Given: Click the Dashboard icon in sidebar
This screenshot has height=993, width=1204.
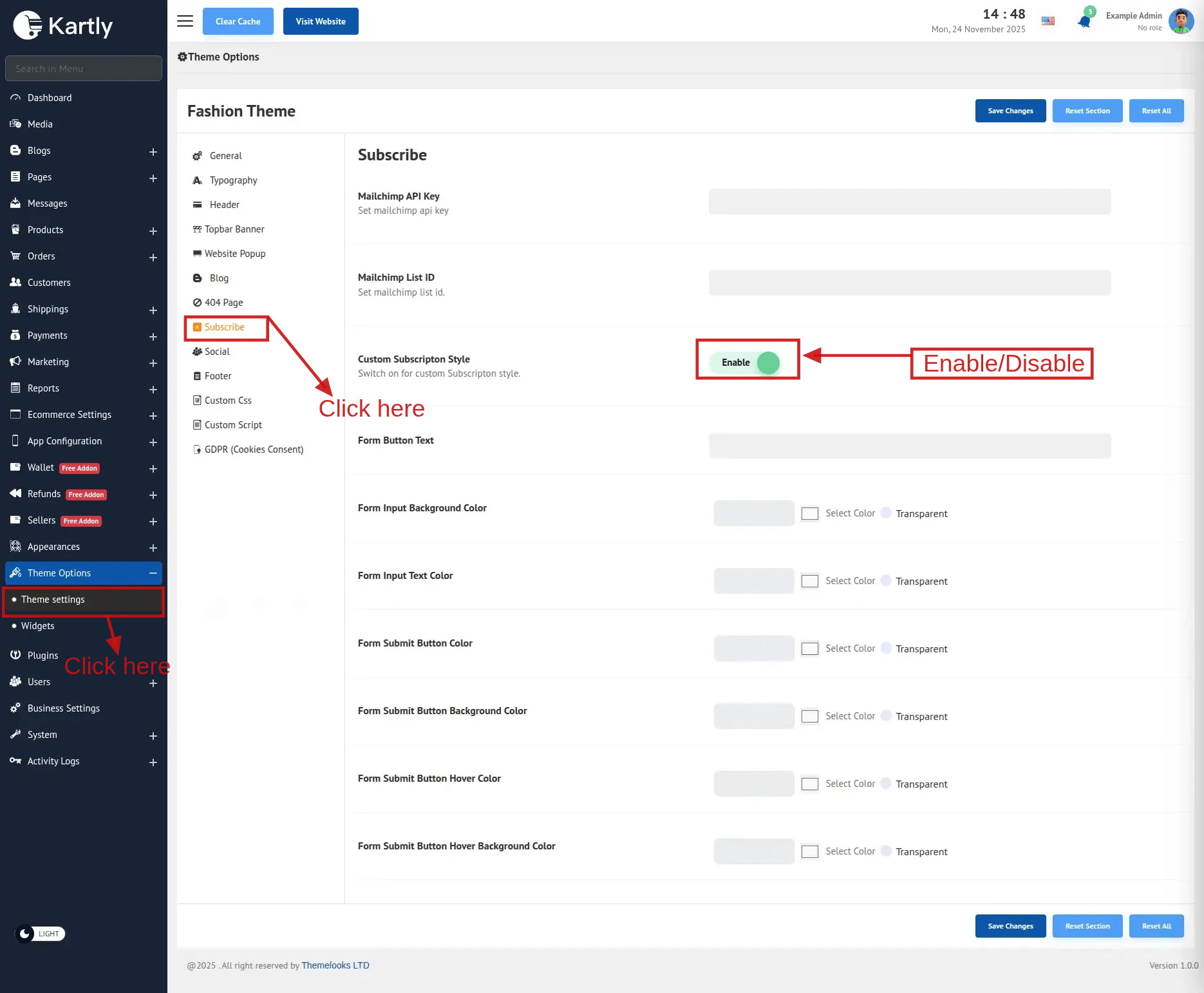Looking at the screenshot, I should tap(15, 98).
